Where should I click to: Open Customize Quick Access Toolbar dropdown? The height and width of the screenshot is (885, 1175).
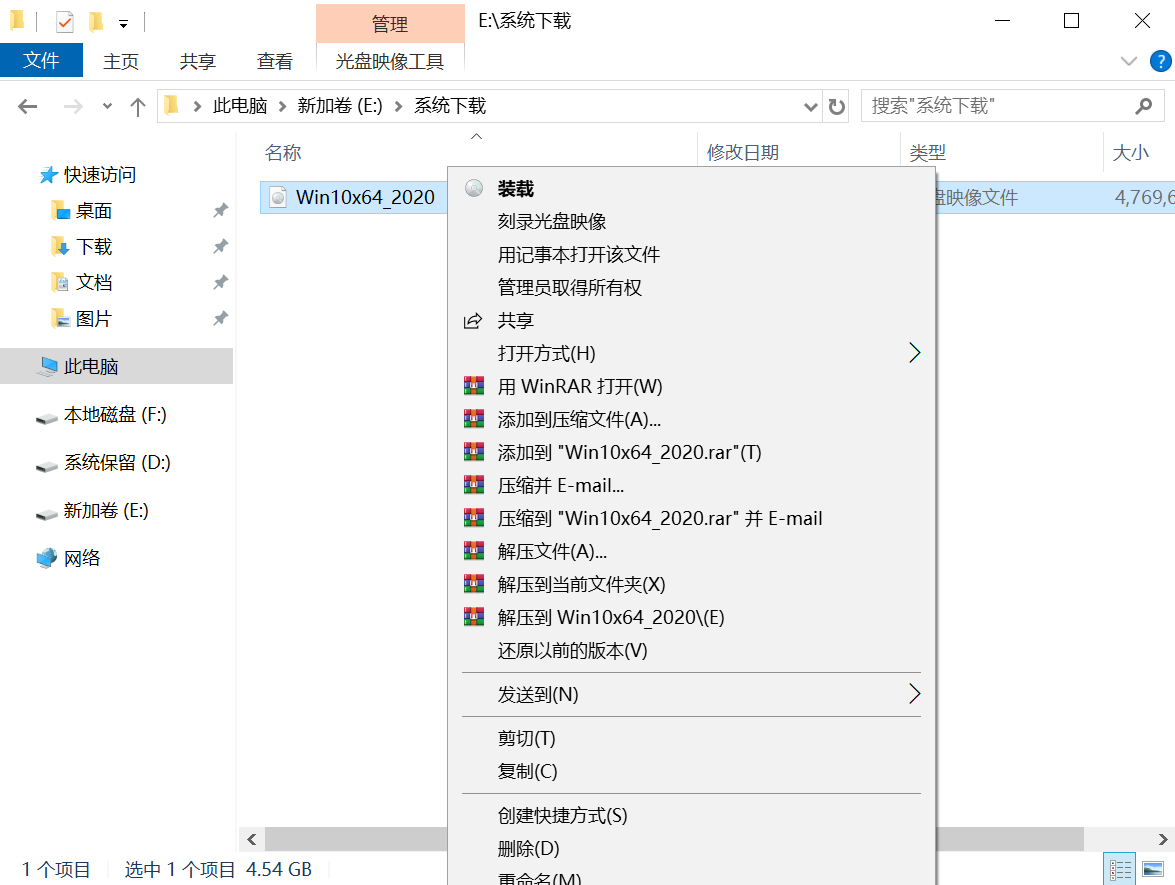(123, 24)
